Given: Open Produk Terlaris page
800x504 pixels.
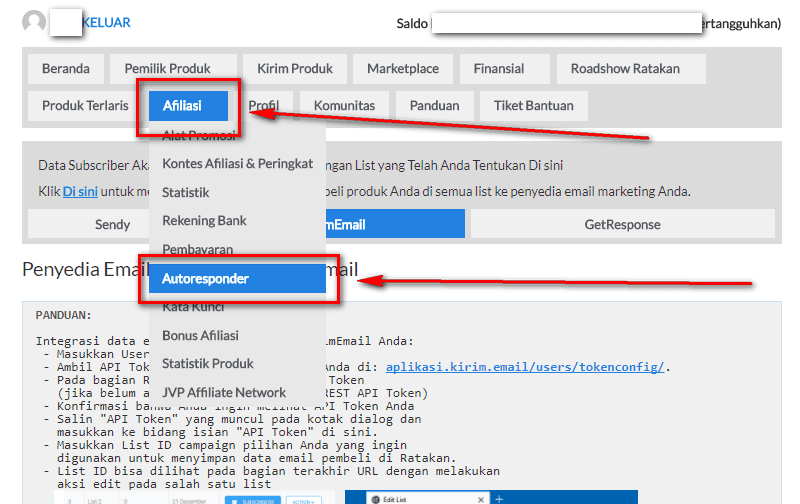Looking at the screenshot, I should pyautogui.click(x=85, y=105).
